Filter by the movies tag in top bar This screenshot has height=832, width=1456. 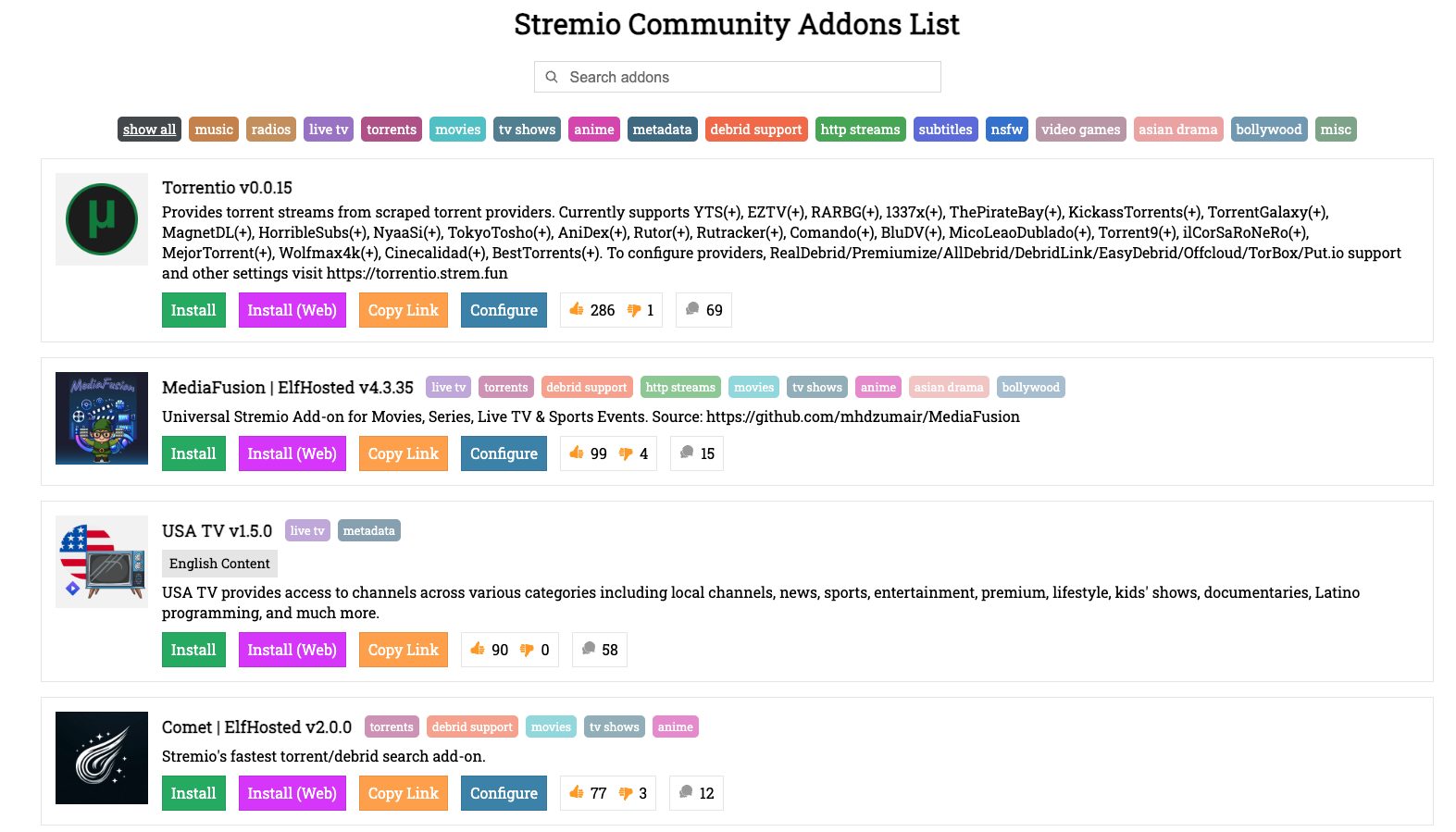pos(458,130)
